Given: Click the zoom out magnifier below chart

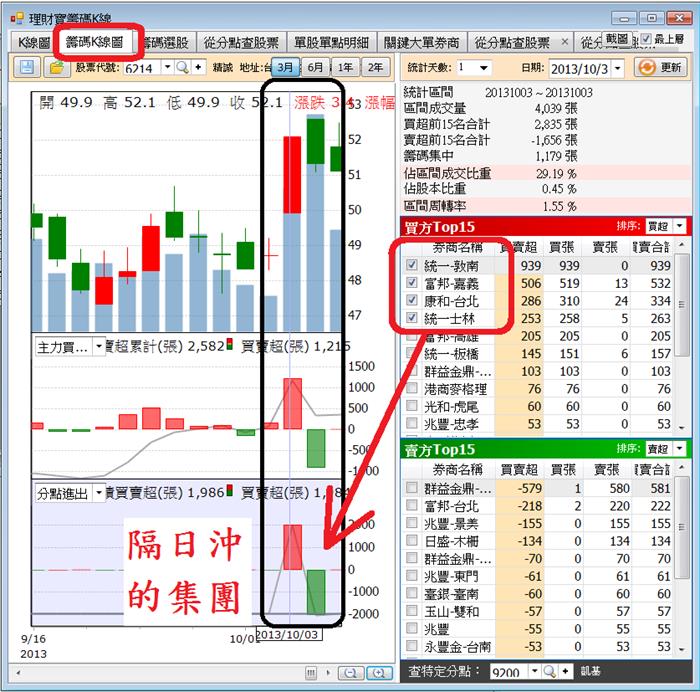Looking at the screenshot, I should point(351,672).
